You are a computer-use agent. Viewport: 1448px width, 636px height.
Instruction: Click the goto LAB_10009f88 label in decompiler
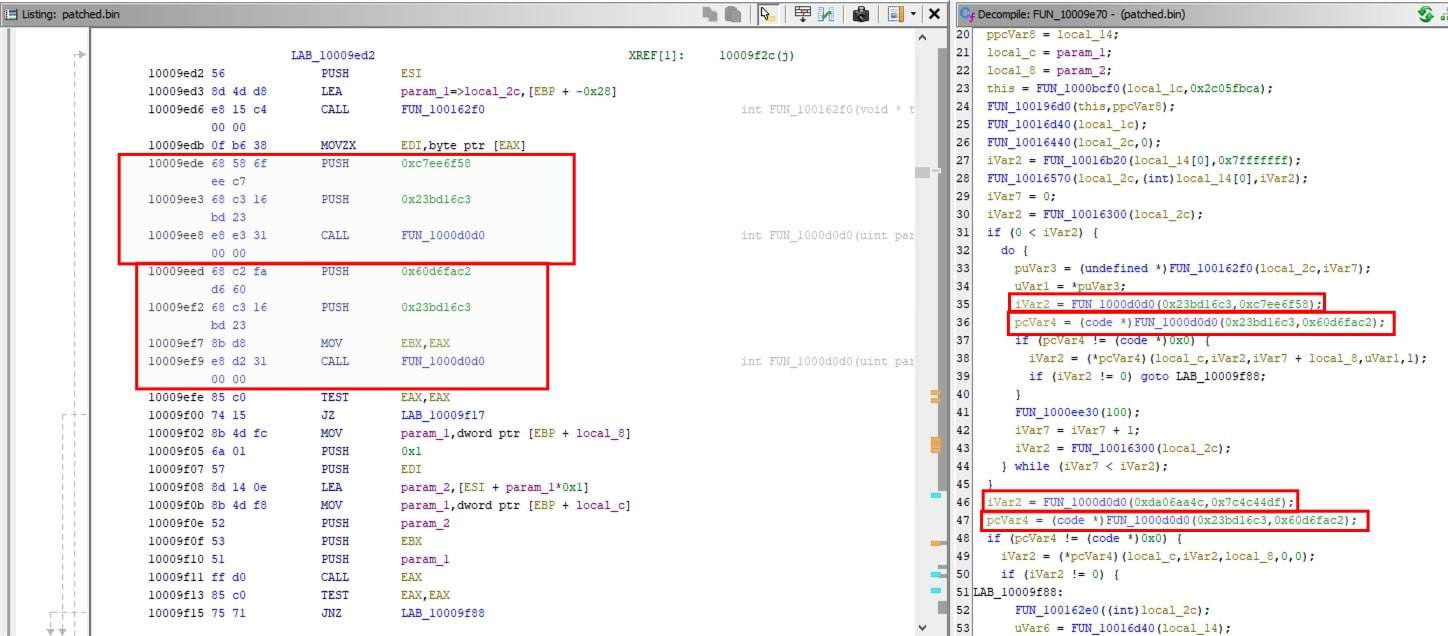(1220, 375)
